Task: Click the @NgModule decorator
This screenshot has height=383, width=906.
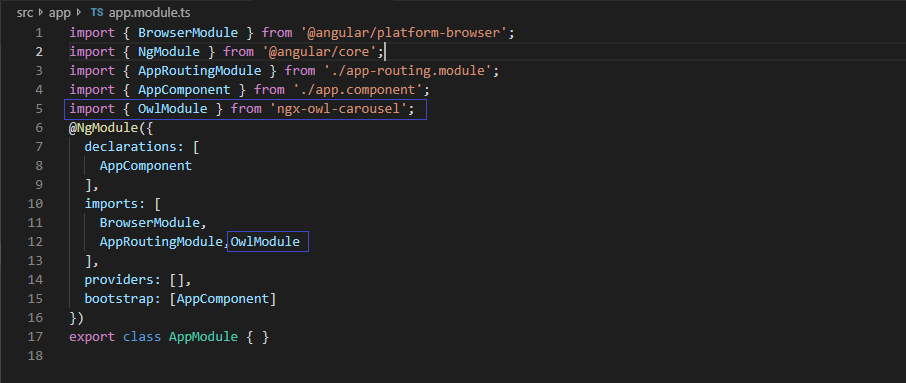Action: (x=103, y=128)
